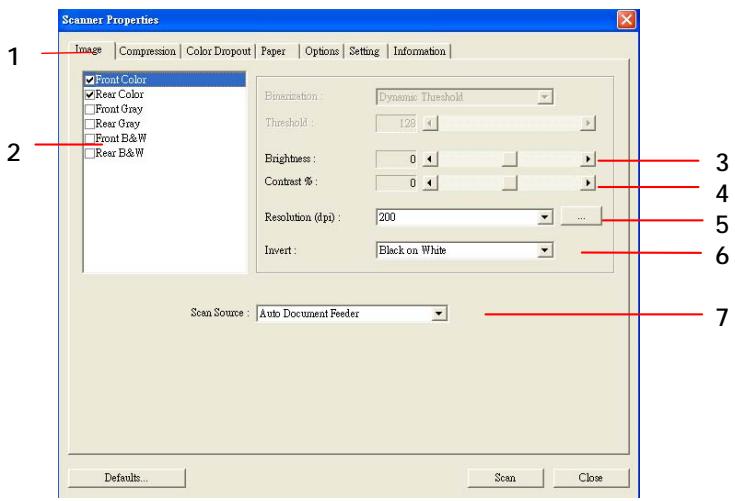
Task: Uncheck the Rear Color checkbox
Action: point(90,95)
